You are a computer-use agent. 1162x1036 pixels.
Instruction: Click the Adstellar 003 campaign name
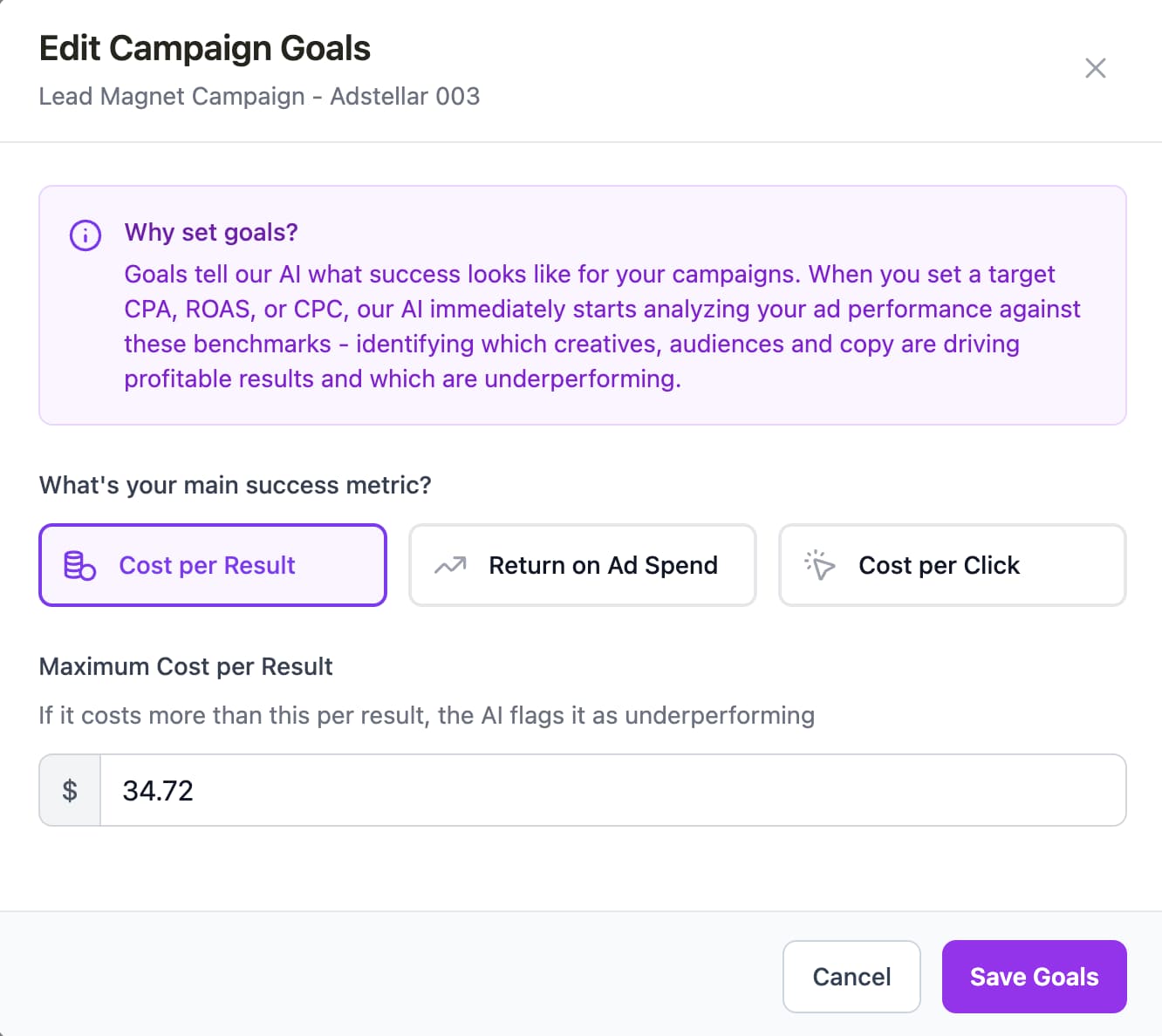404,96
